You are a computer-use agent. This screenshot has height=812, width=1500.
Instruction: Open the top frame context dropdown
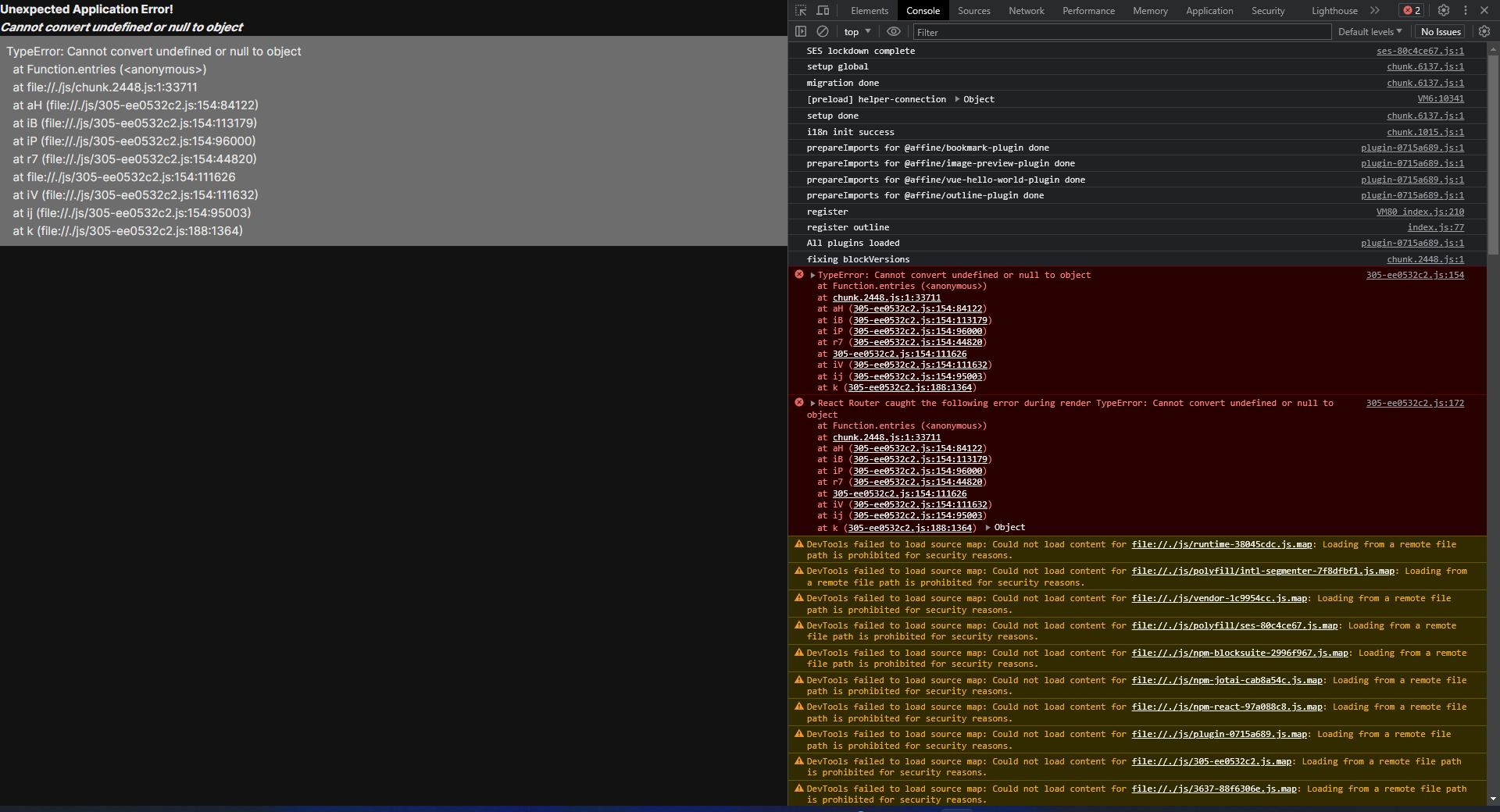(x=856, y=31)
